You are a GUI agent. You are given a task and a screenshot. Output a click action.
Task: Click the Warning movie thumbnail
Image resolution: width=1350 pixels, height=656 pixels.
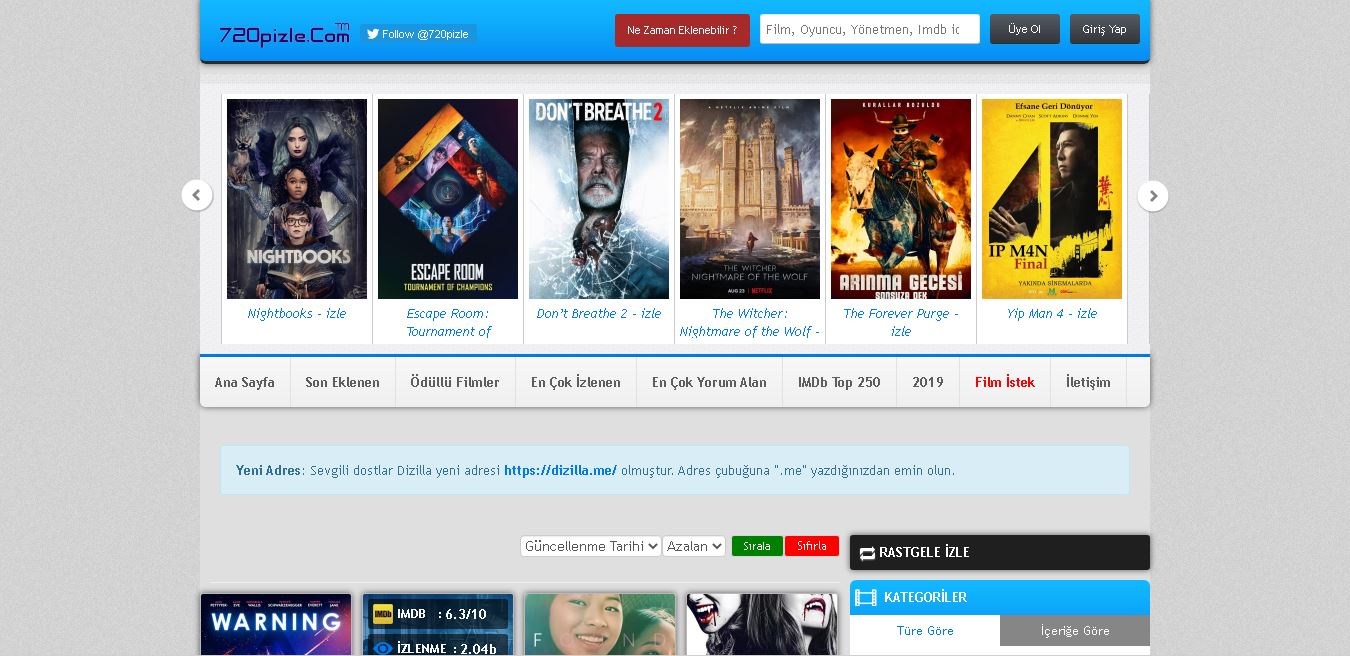(x=276, y=625)
